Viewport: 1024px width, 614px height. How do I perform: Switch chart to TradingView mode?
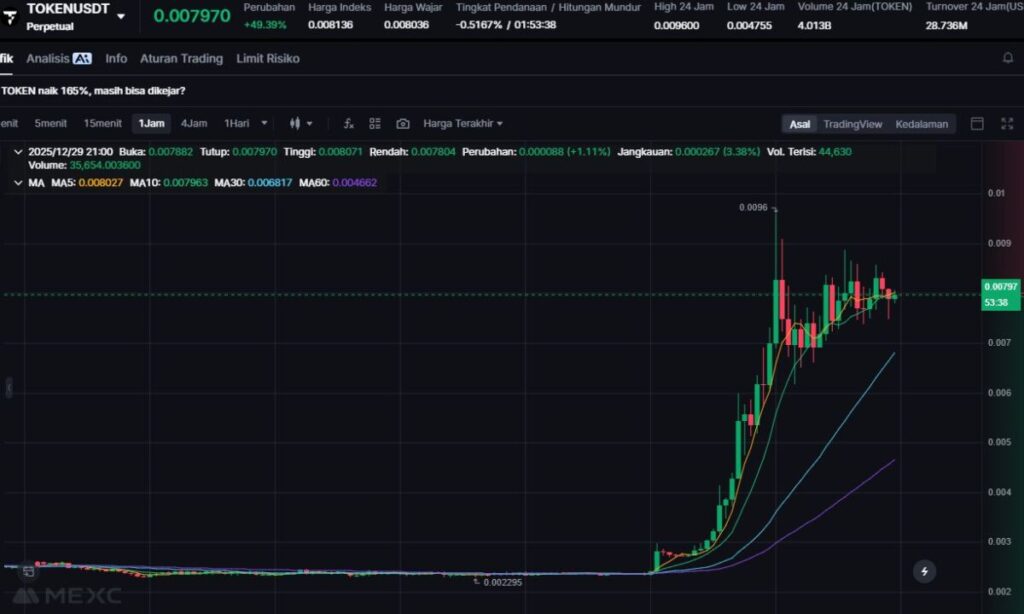coord(852,124)
